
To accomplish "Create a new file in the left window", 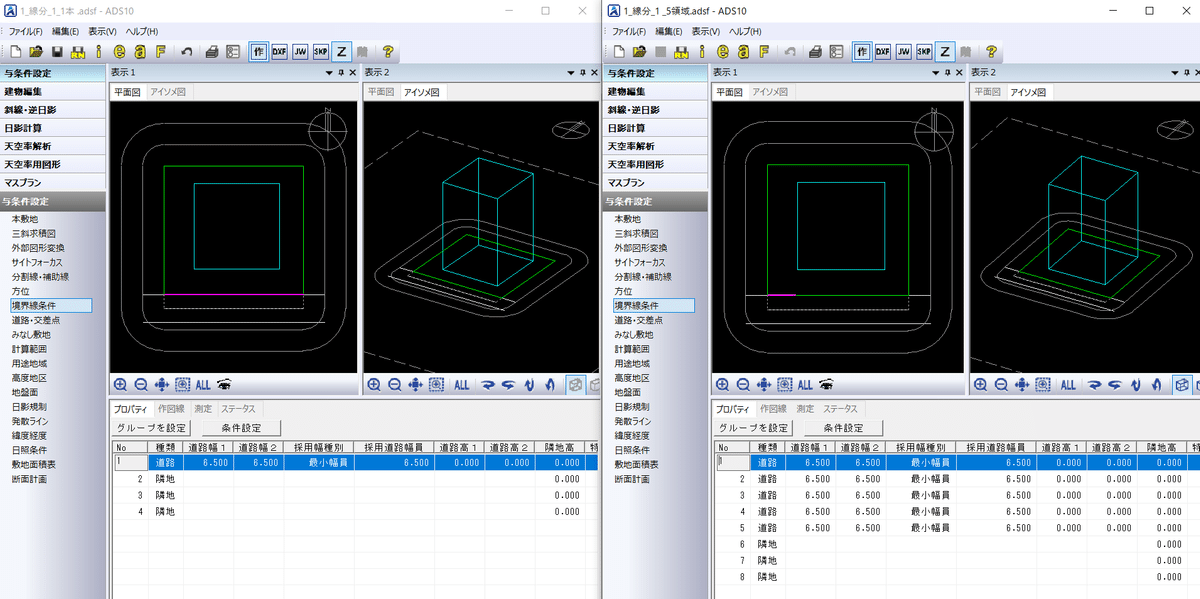I will pyautogui.click(x=16, y=51).
